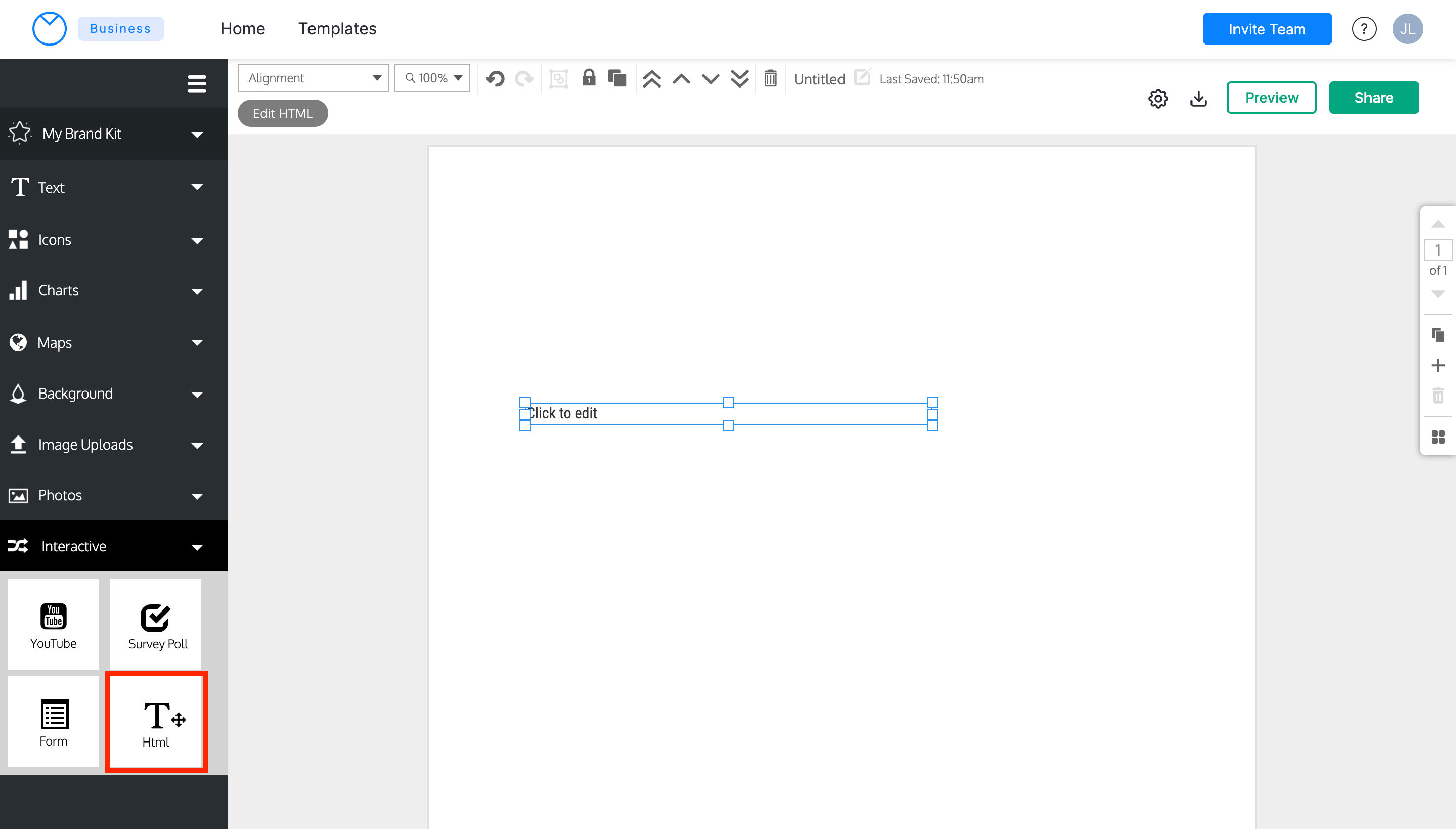Go to Templates in top navigation
The image size is (1456, 829).
click(x=337, y=28)
